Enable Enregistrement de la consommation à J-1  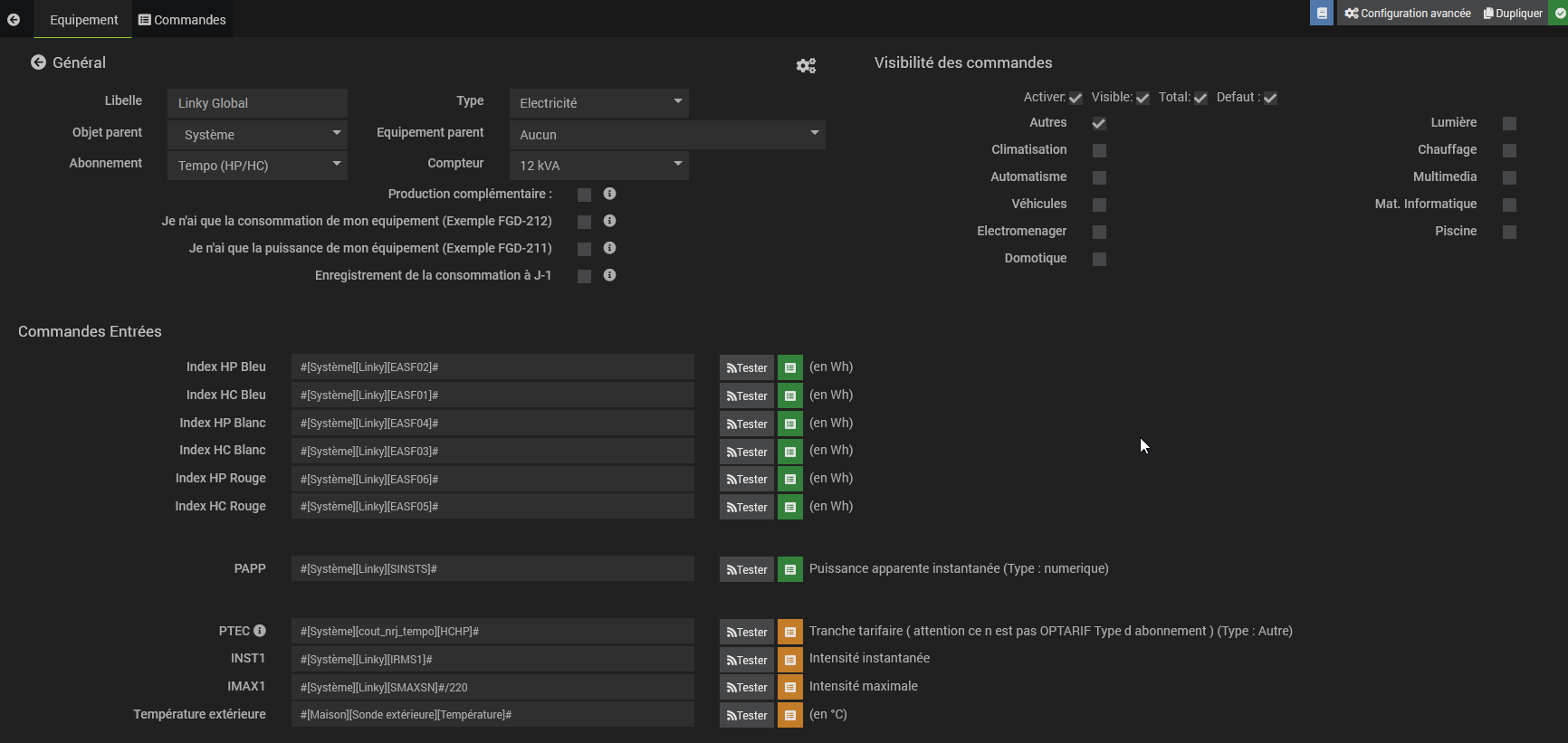pos(584,276)
